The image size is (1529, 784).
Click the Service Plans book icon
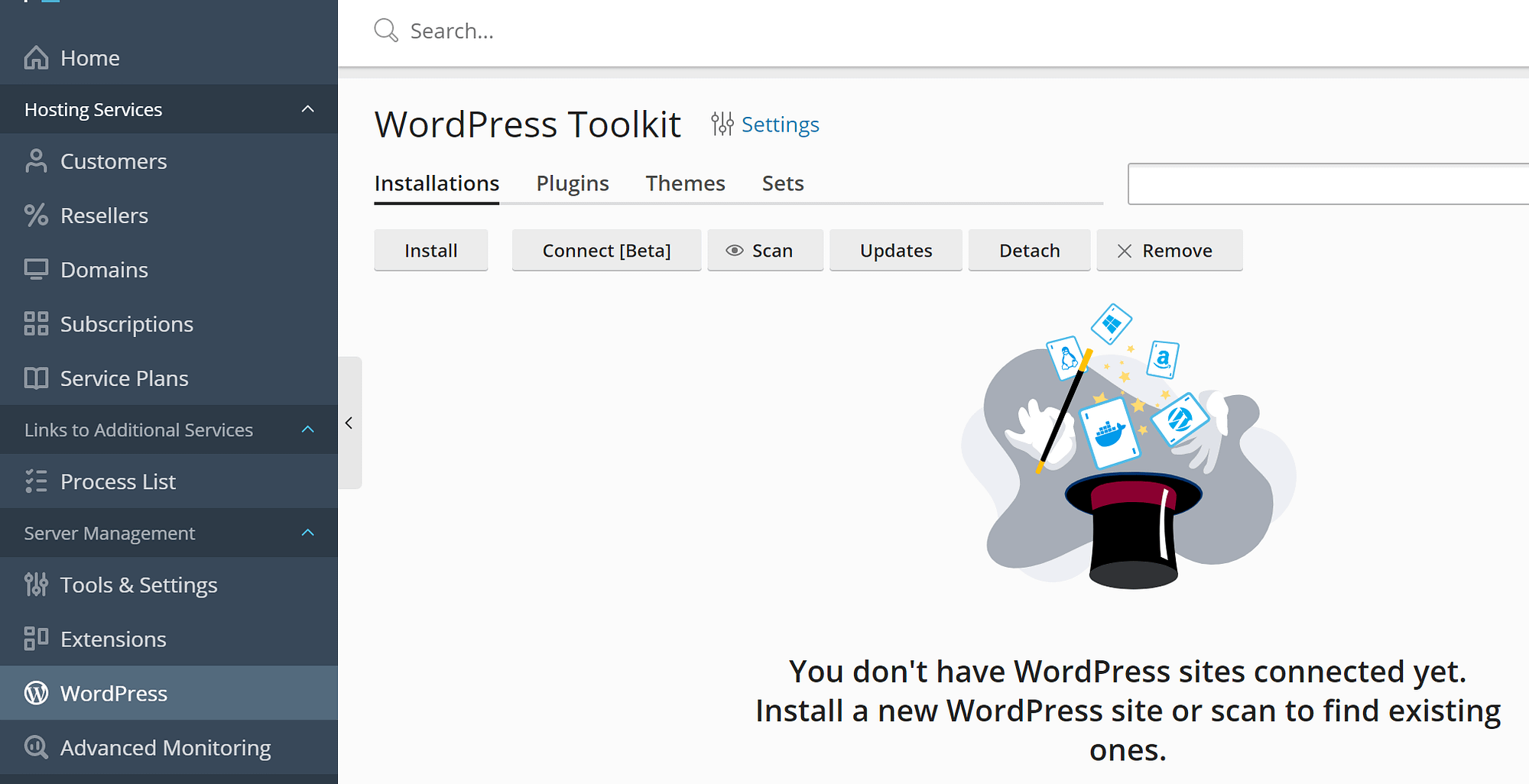click(x=36, y=378)
